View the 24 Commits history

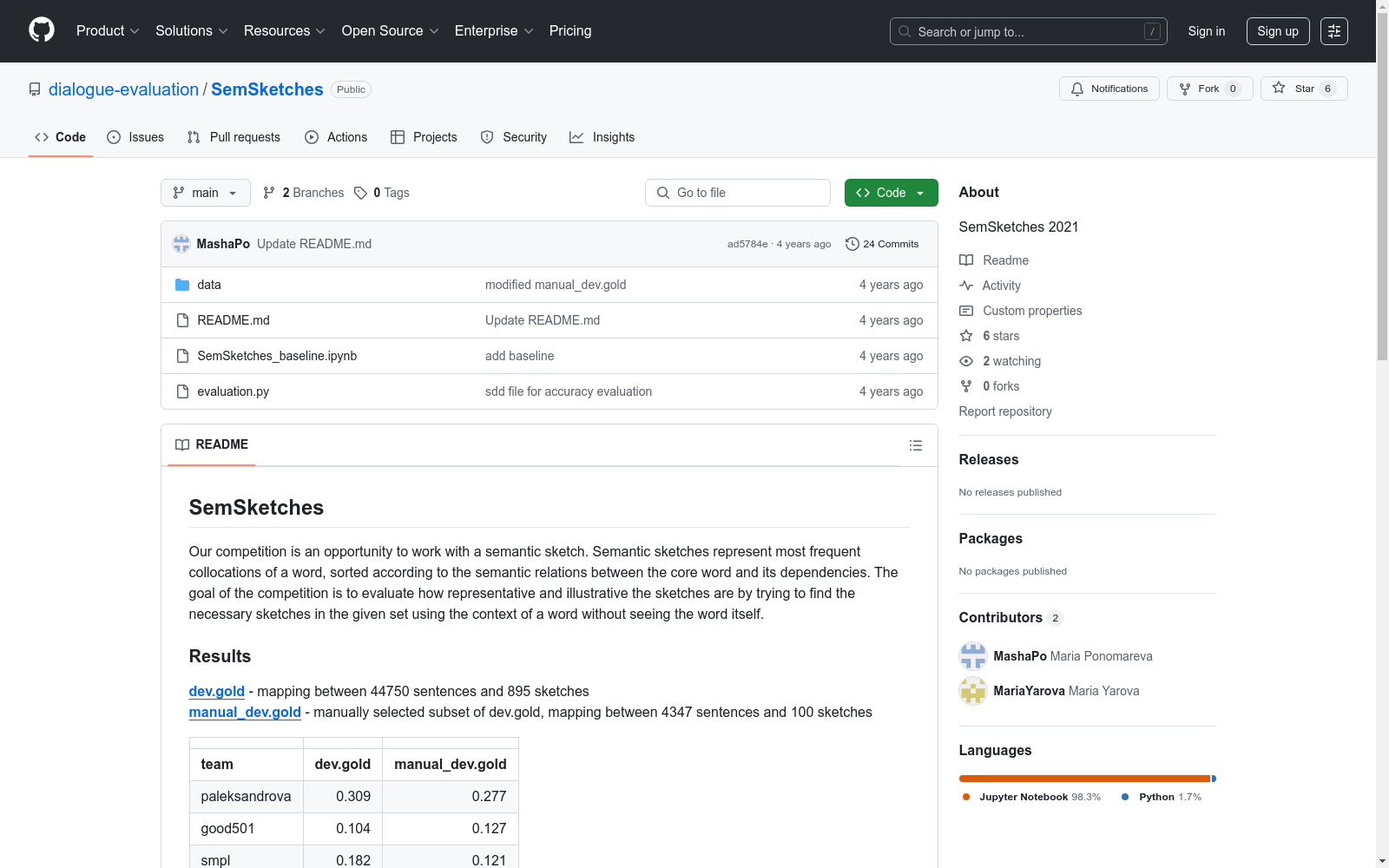pyautogui.click(x=882, y=244)
